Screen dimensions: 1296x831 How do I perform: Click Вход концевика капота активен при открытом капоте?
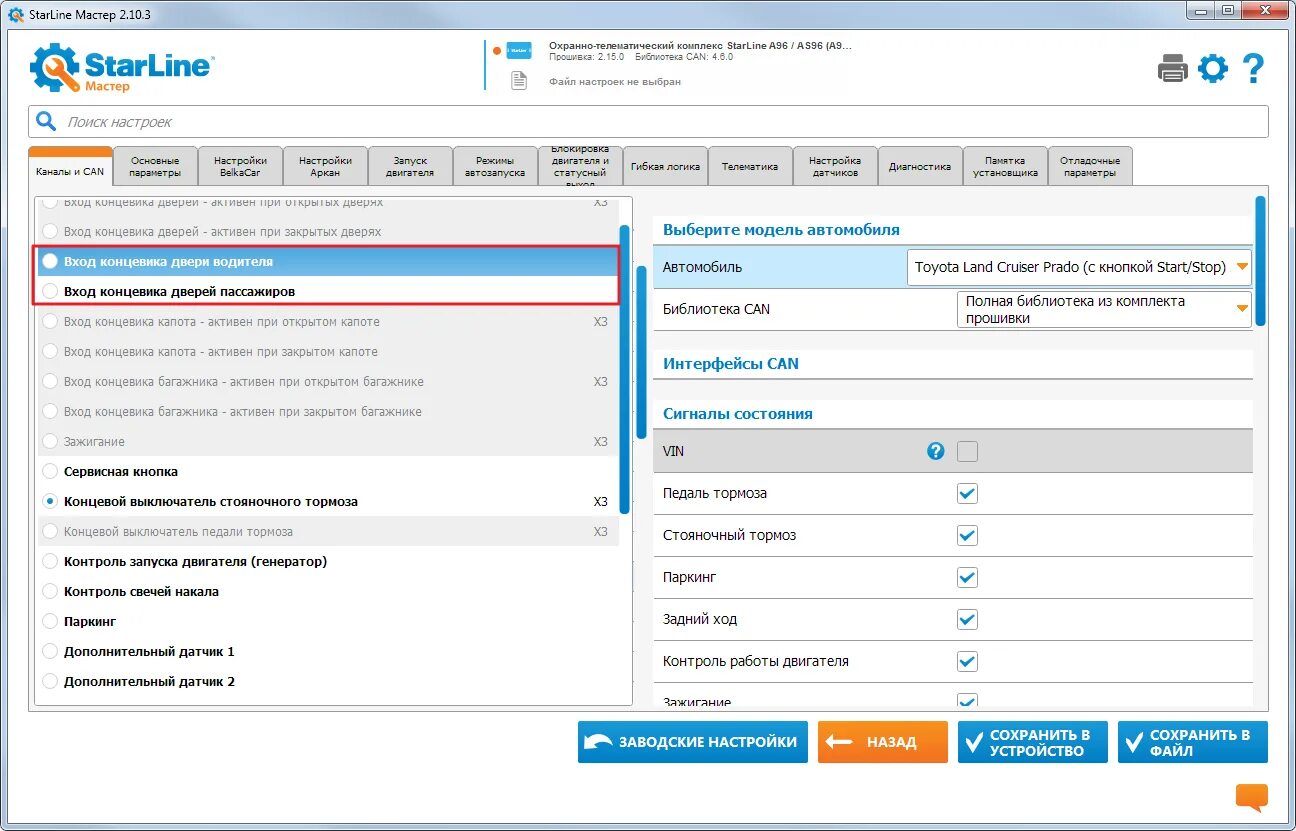328,321
